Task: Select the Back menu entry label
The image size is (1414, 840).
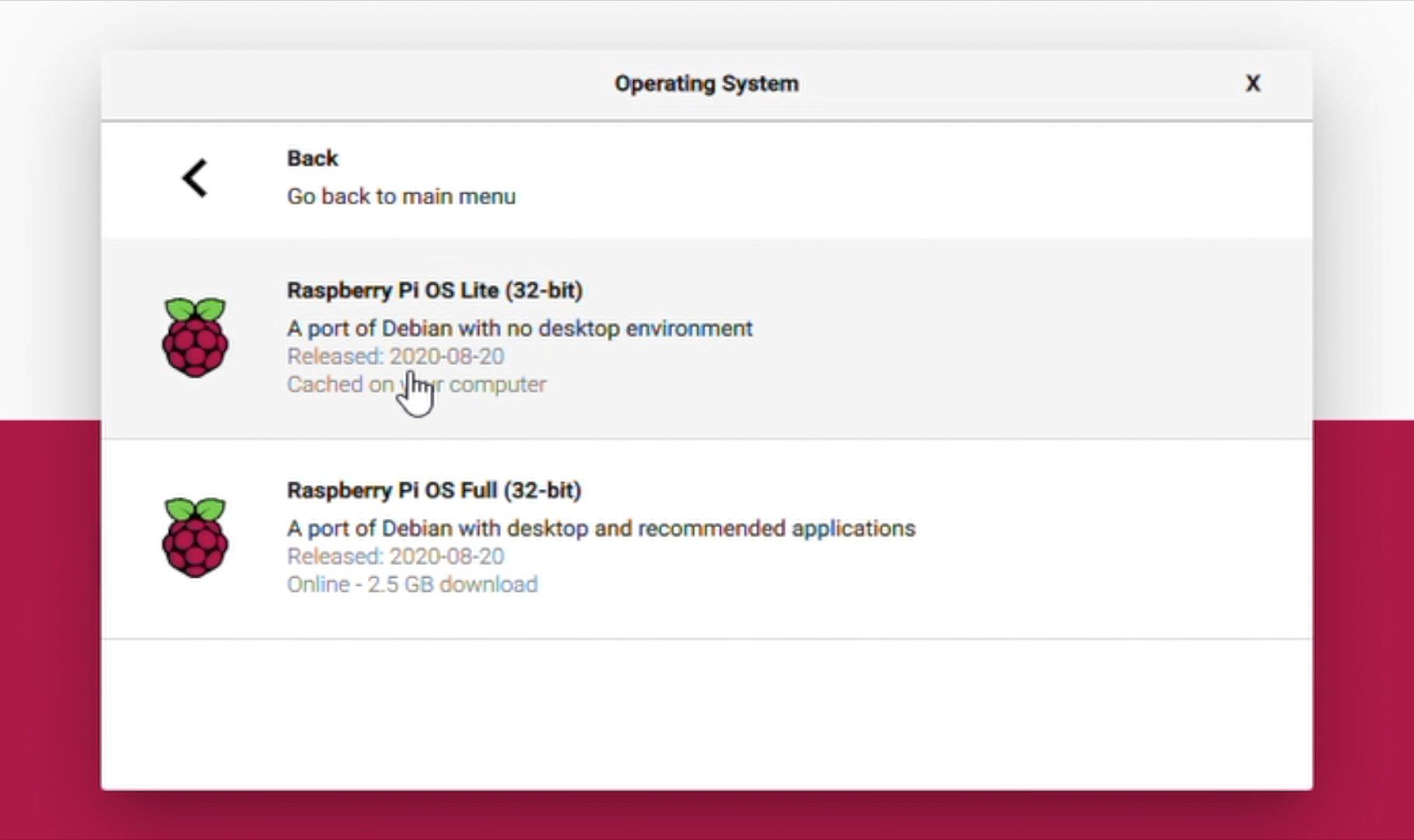Action: tap(313, 158)
